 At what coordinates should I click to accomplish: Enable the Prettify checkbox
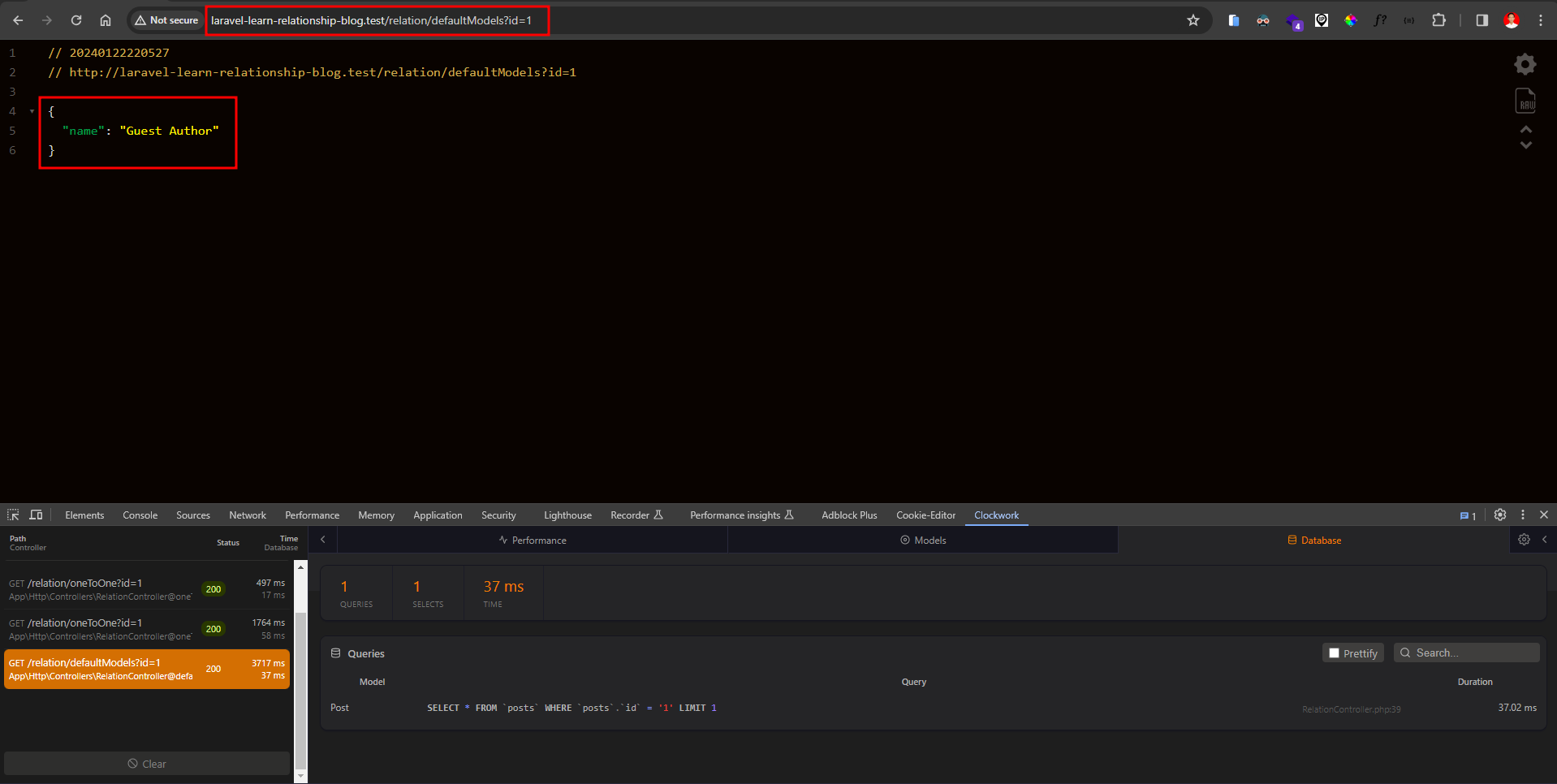point(1334,653)
